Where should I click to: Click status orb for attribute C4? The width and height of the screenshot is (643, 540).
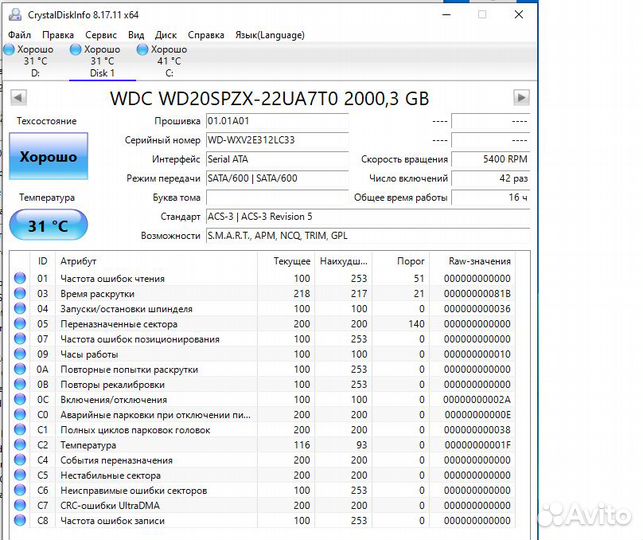[20, 460]
